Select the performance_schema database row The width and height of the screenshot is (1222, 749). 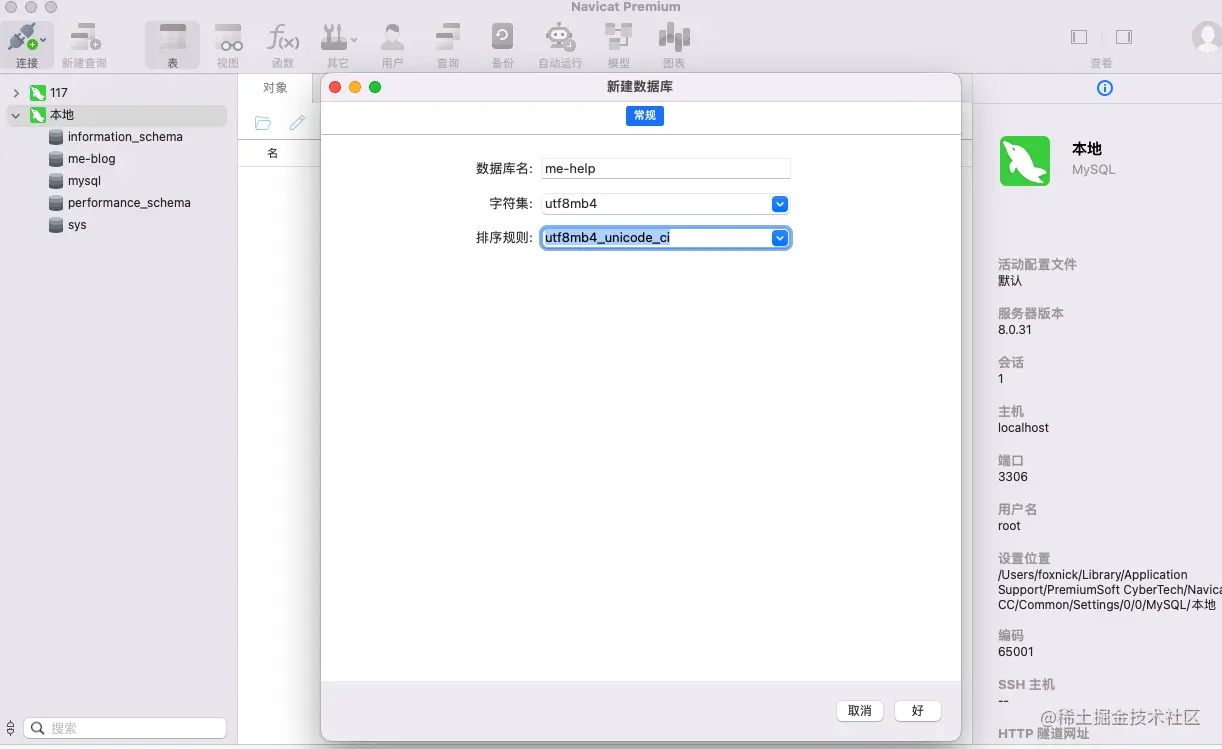point(119,203)
